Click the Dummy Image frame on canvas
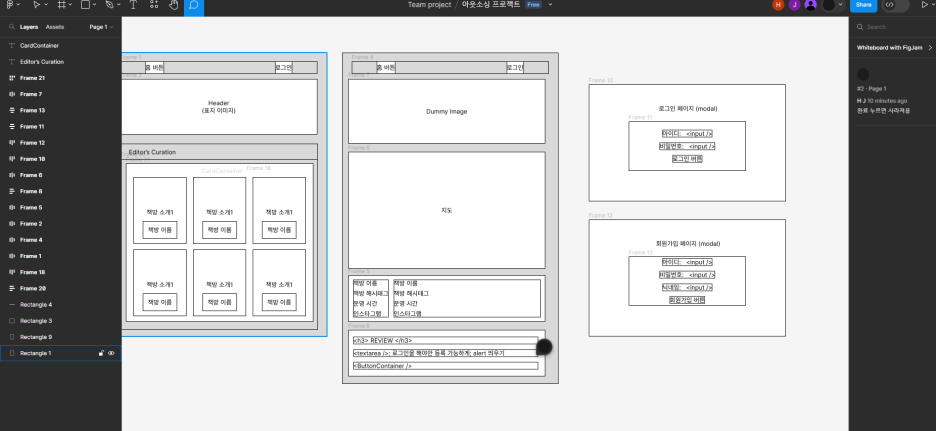Viewport: 936px width, 431px height. (x=447, y=112)
